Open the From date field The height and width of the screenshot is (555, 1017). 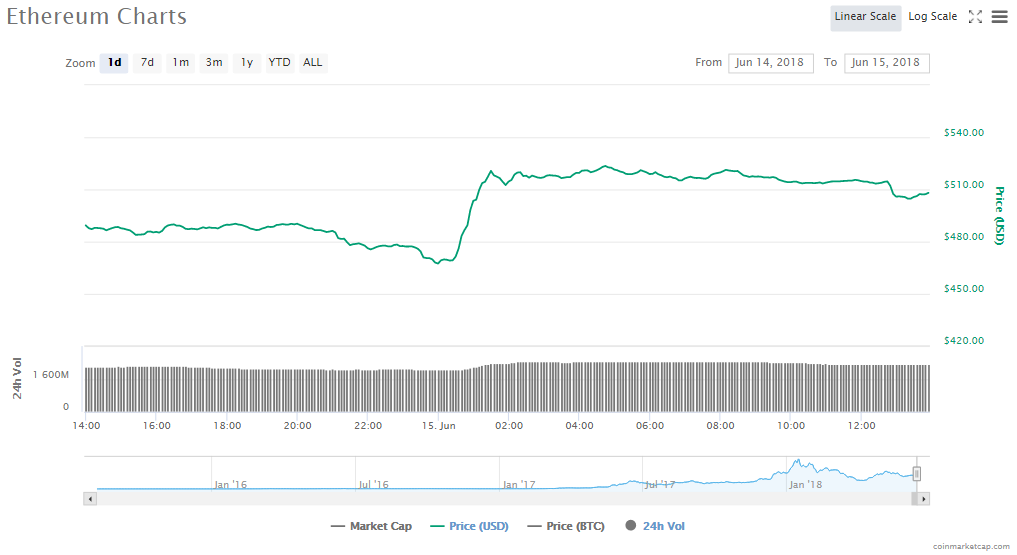(771, 63)
